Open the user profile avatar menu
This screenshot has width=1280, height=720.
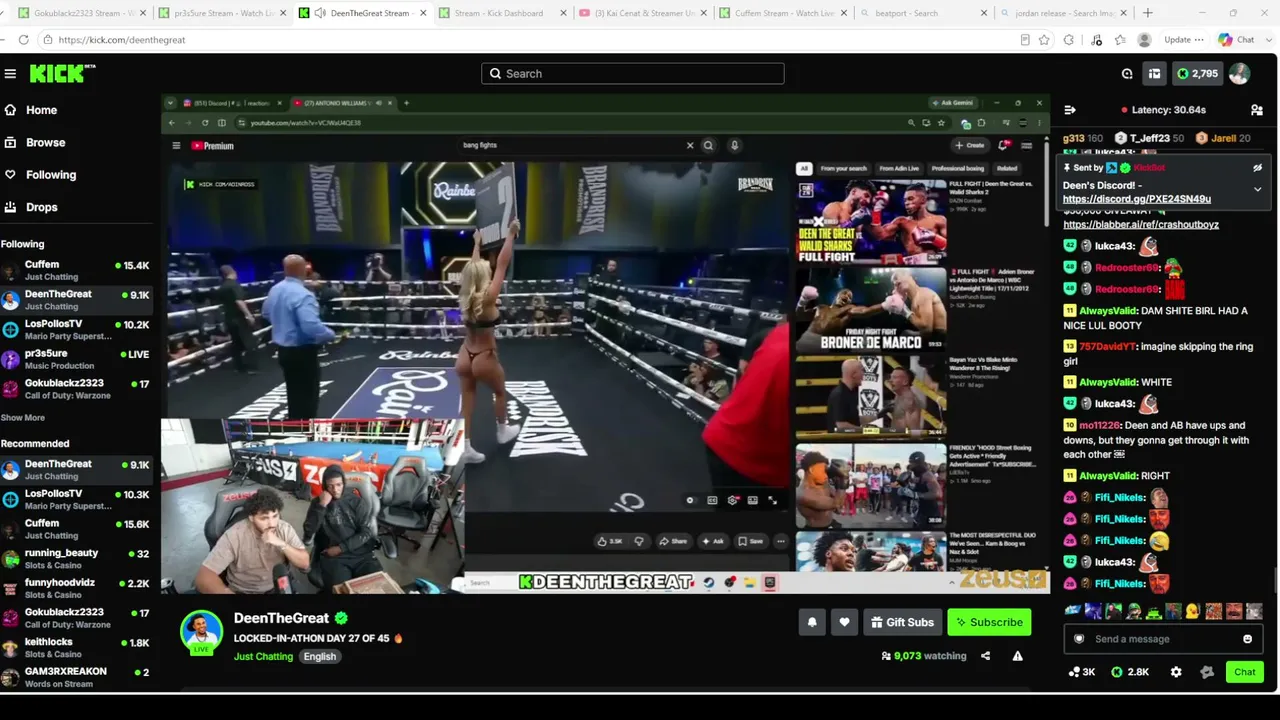pos(1239,74)
